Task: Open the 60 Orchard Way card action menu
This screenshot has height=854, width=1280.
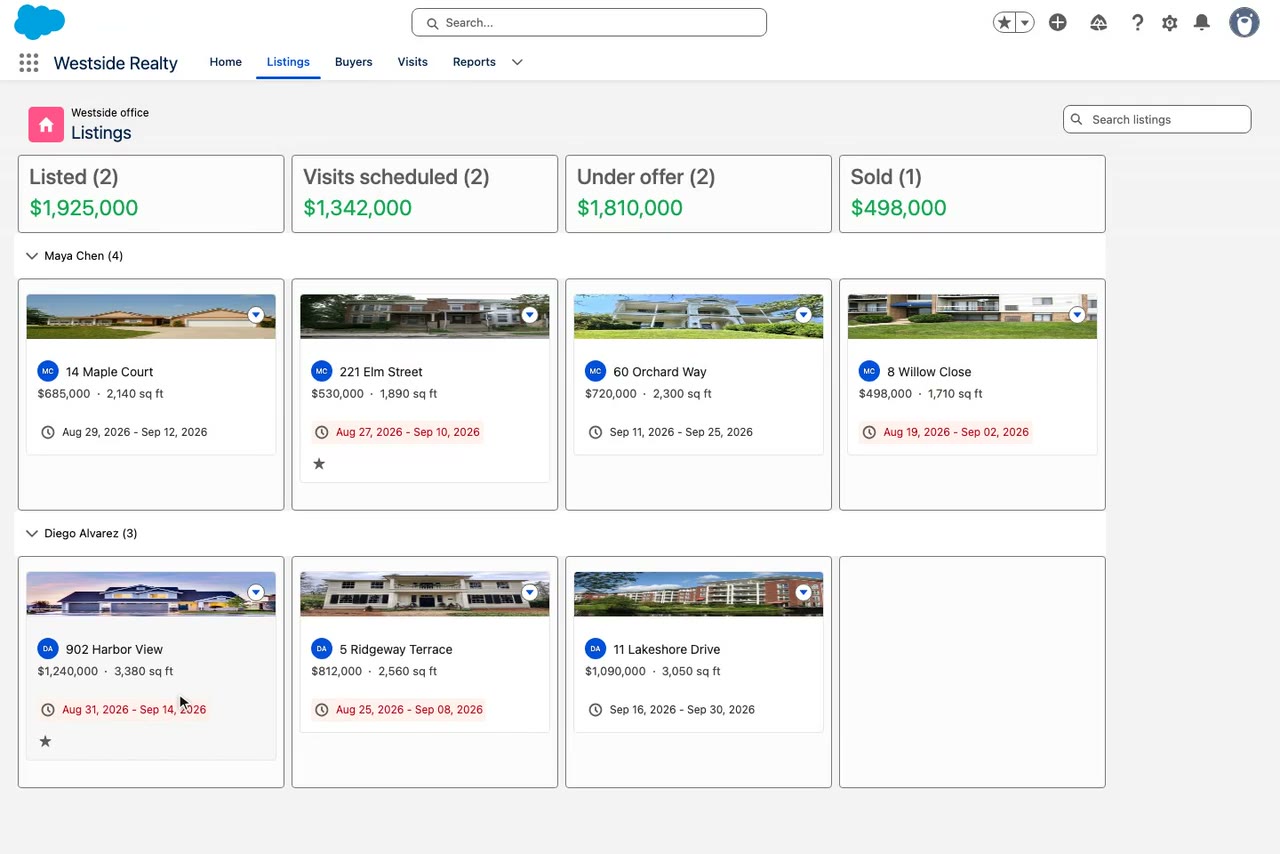Action: tap(803, 315)
